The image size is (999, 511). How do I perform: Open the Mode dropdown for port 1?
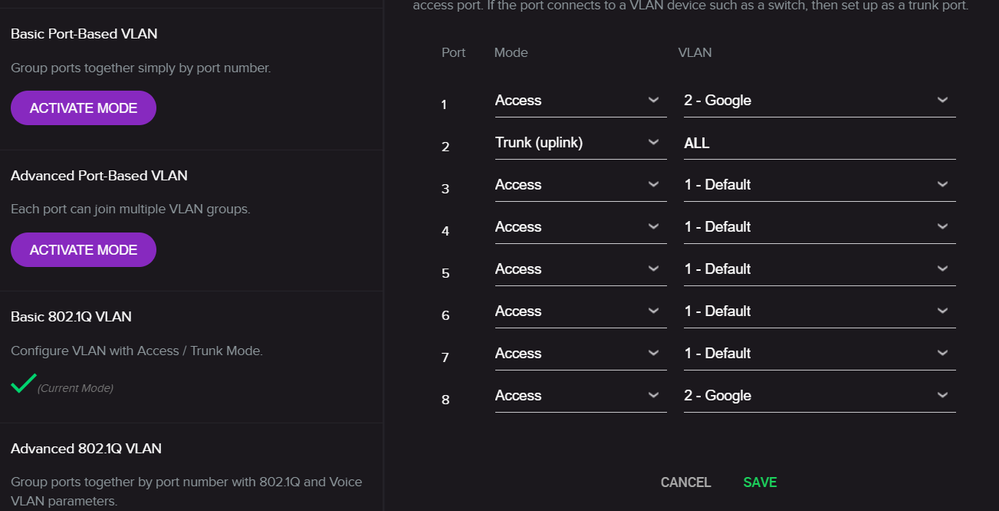(x=579, y=101)
